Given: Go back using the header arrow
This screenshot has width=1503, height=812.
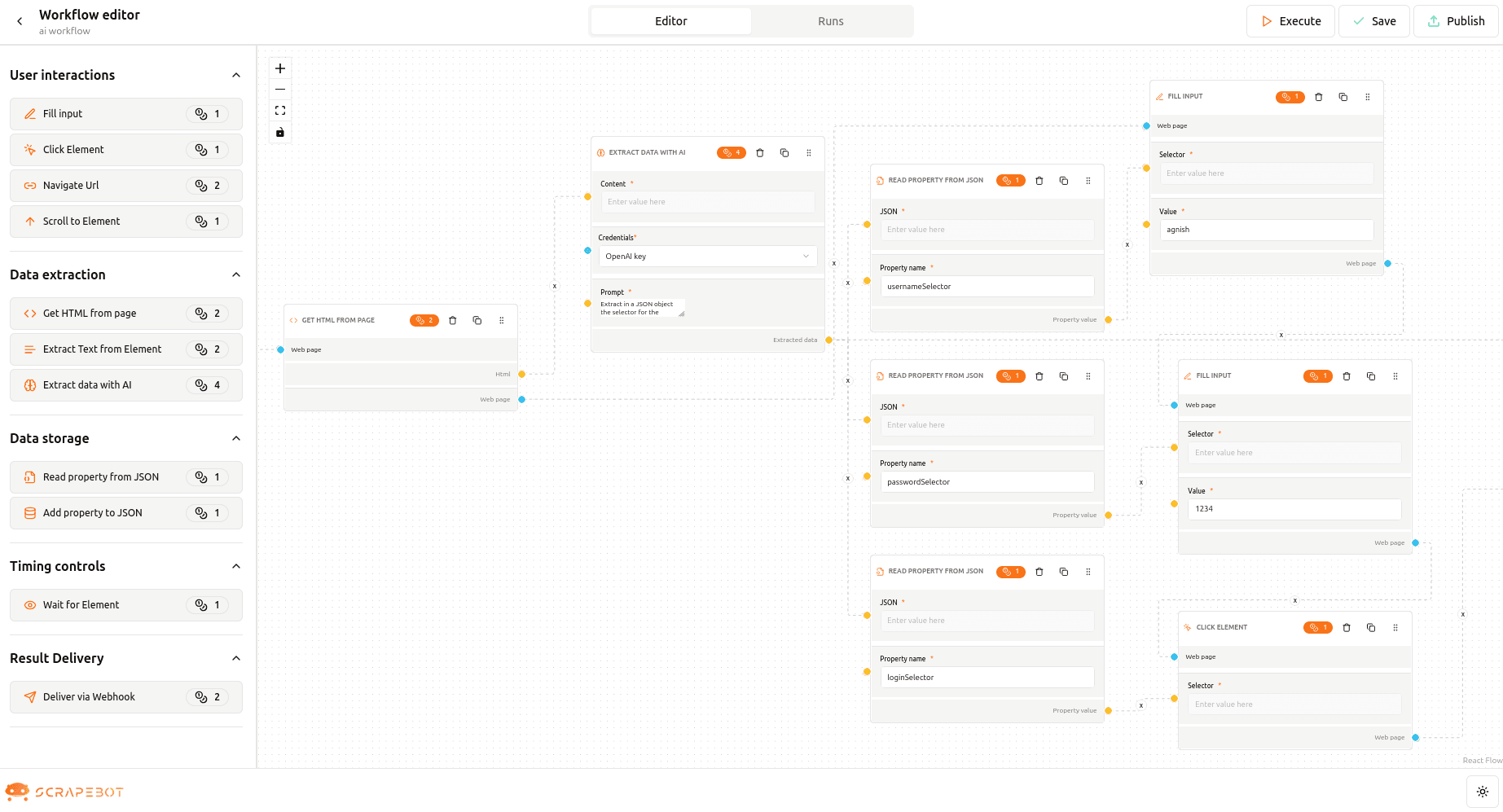Looking at the screenshot, I should [20, 22].
